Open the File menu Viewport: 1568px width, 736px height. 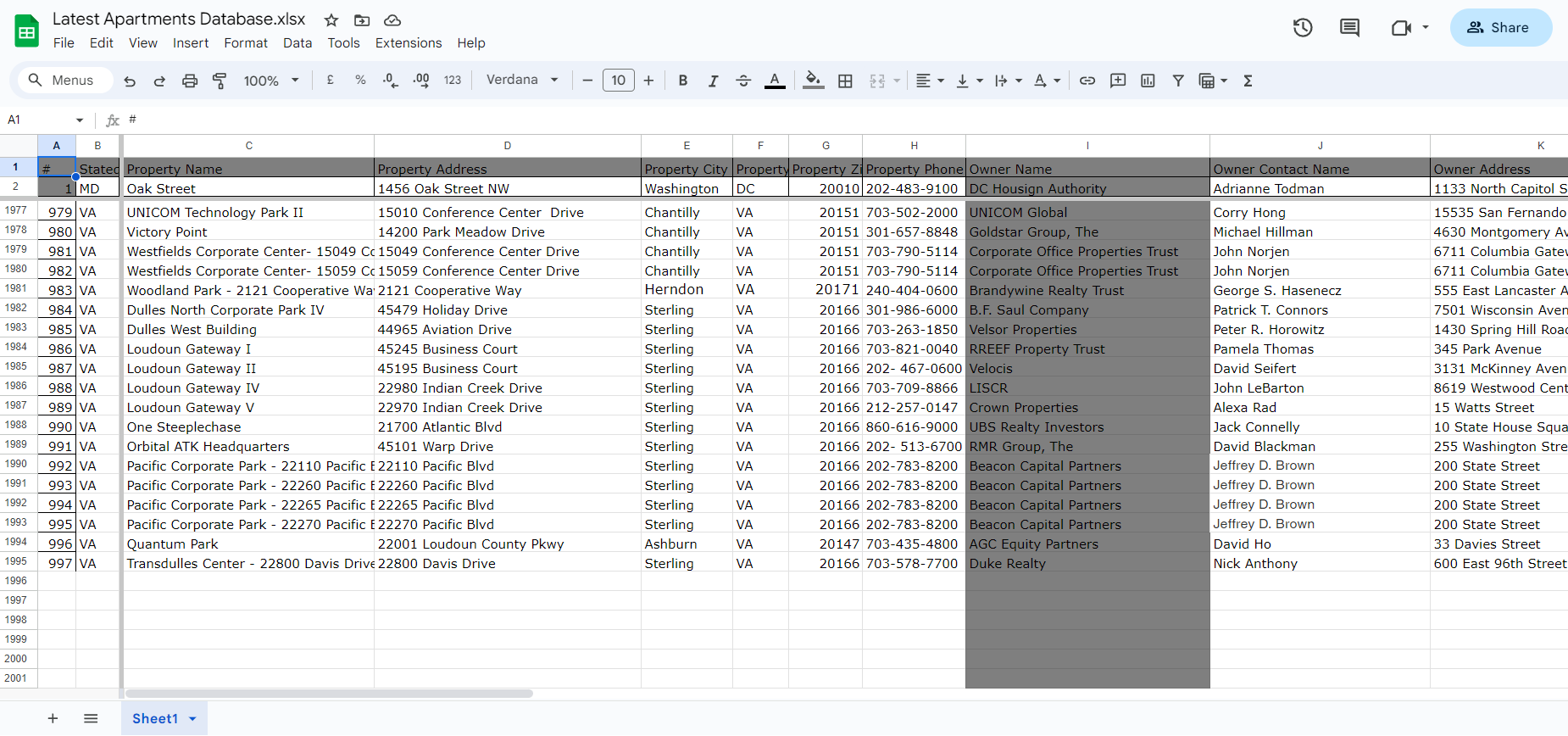64,43
